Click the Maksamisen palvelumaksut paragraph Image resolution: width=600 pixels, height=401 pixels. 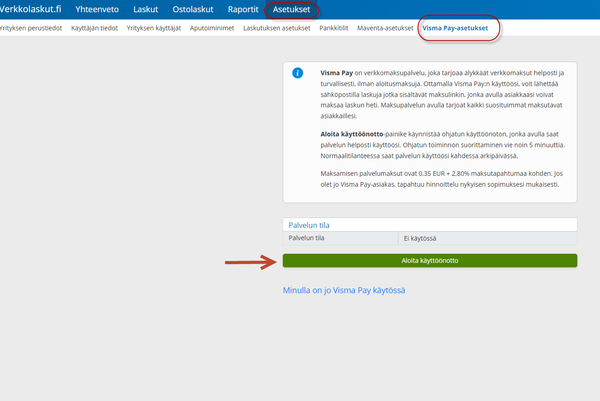442,179
